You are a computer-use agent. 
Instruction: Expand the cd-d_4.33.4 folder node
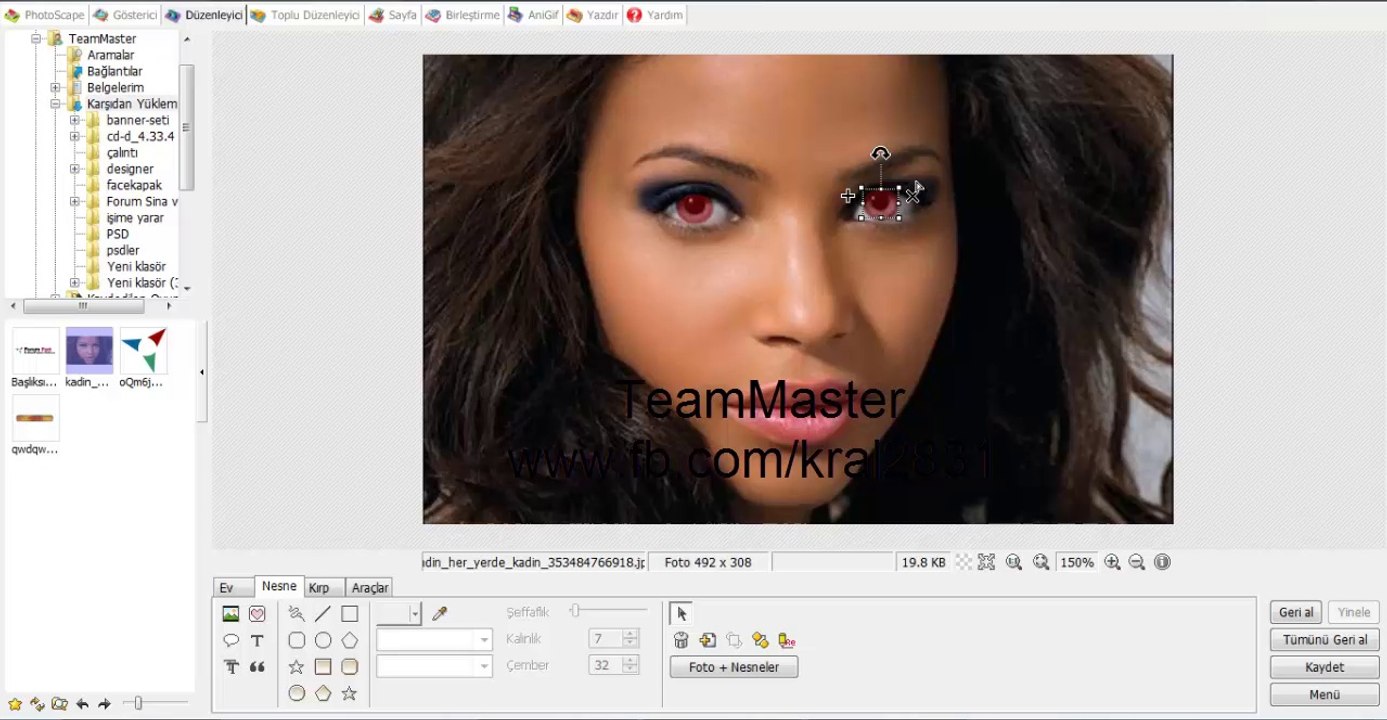[74, 136]
